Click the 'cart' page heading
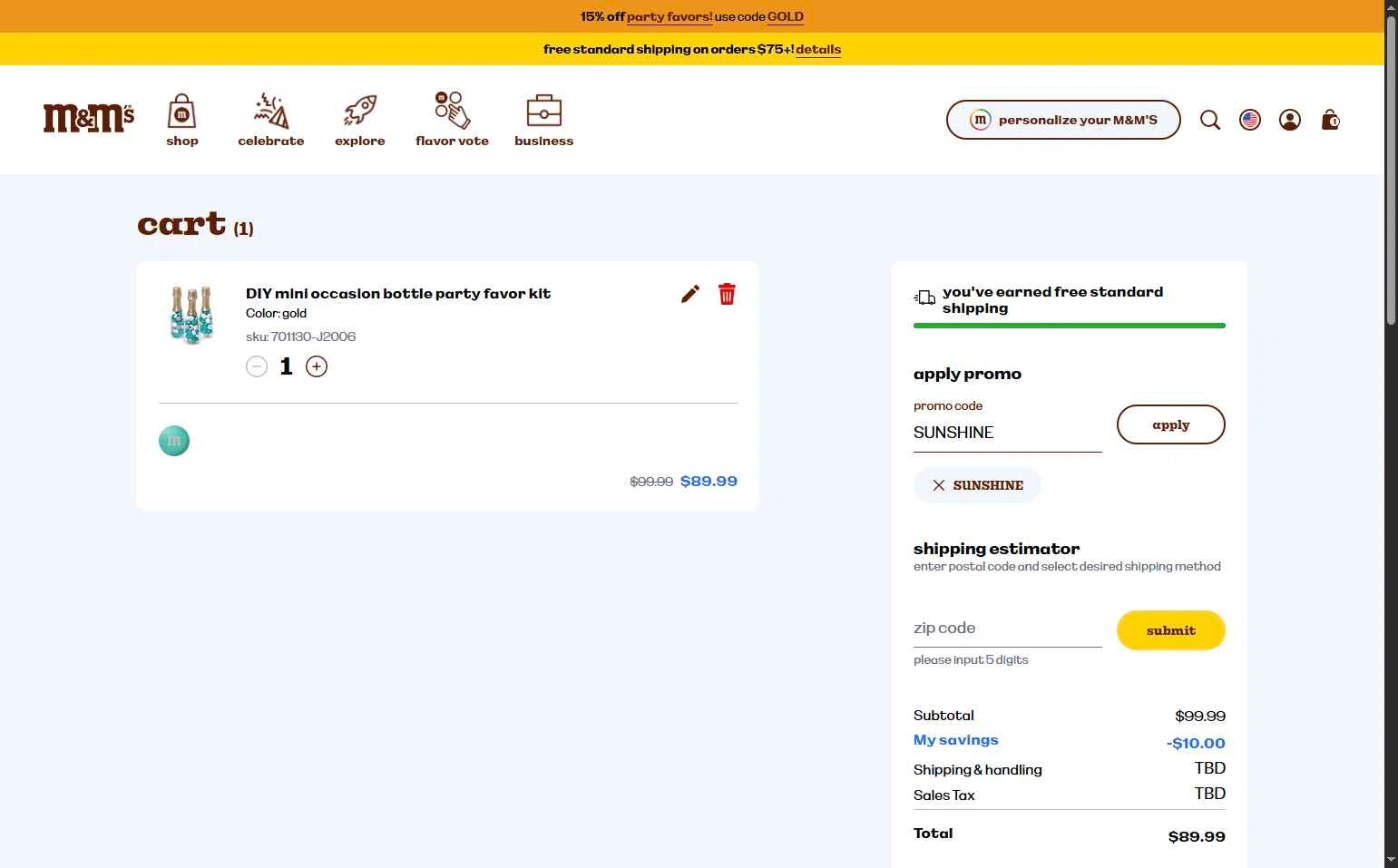Screen dimensions: 1398x868 click(x=181, y=223)
